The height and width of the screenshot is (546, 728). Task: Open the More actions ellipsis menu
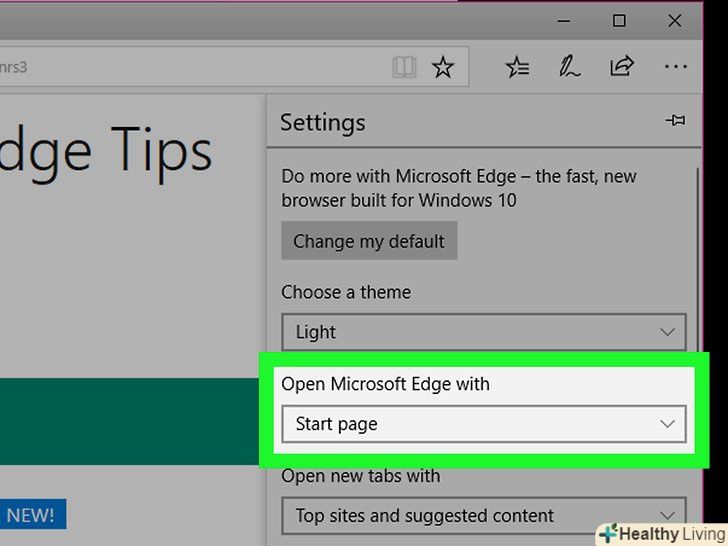pos(676,68)
